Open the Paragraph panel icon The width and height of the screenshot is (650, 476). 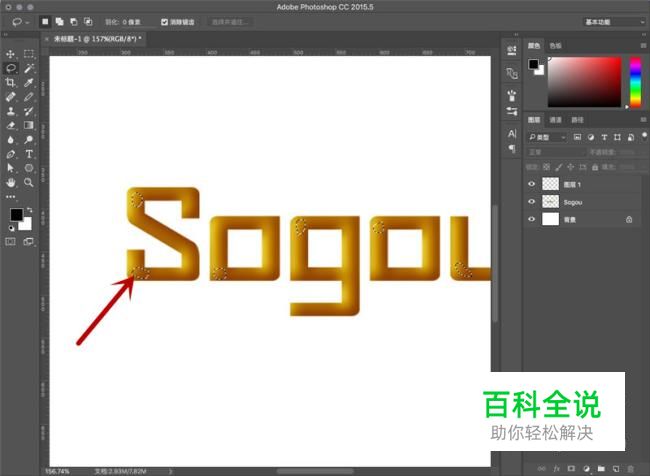coord(512,148)
